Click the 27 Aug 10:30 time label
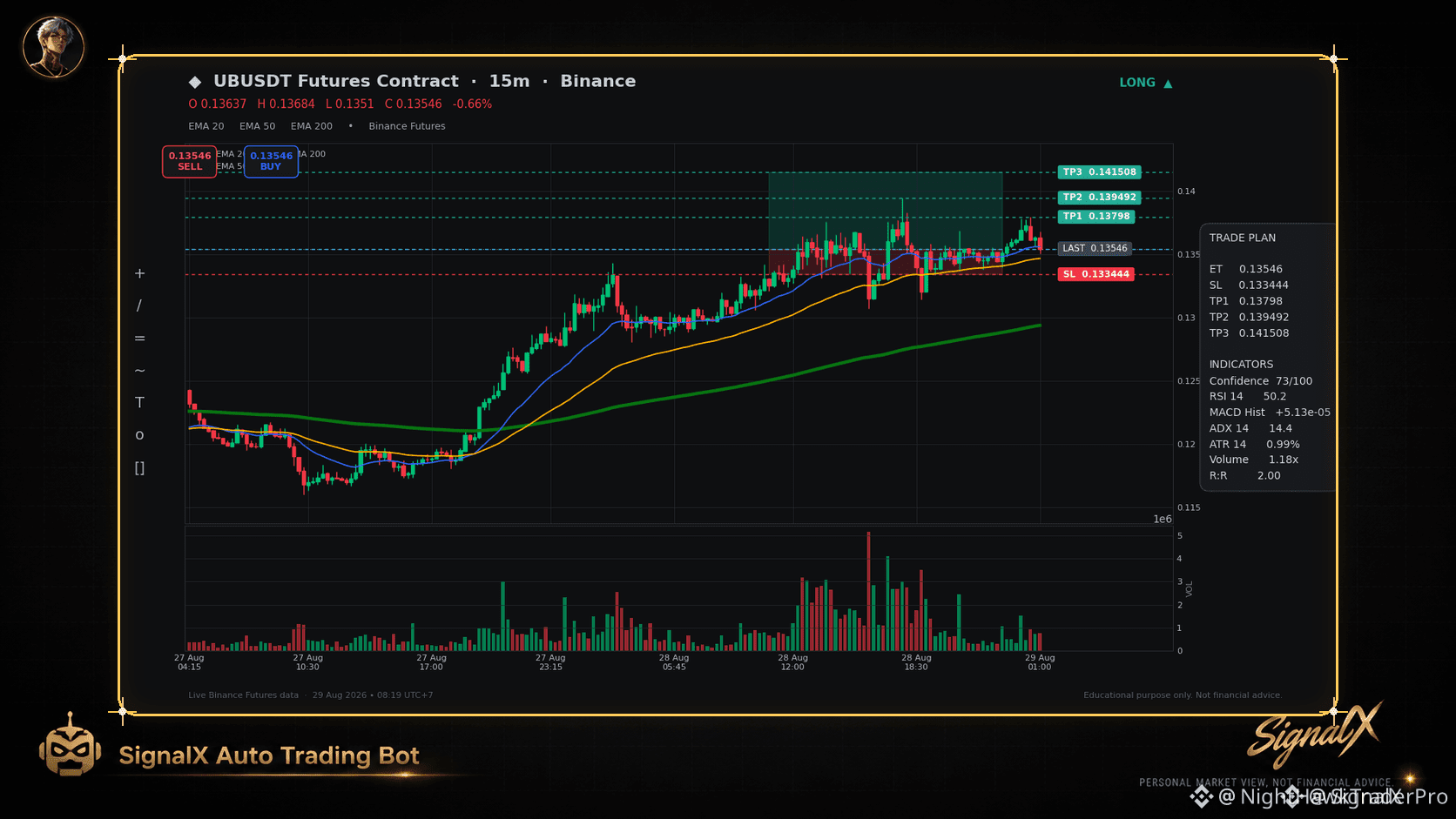1456x819 pixels. pyautogui.click(x=307, y=662)
